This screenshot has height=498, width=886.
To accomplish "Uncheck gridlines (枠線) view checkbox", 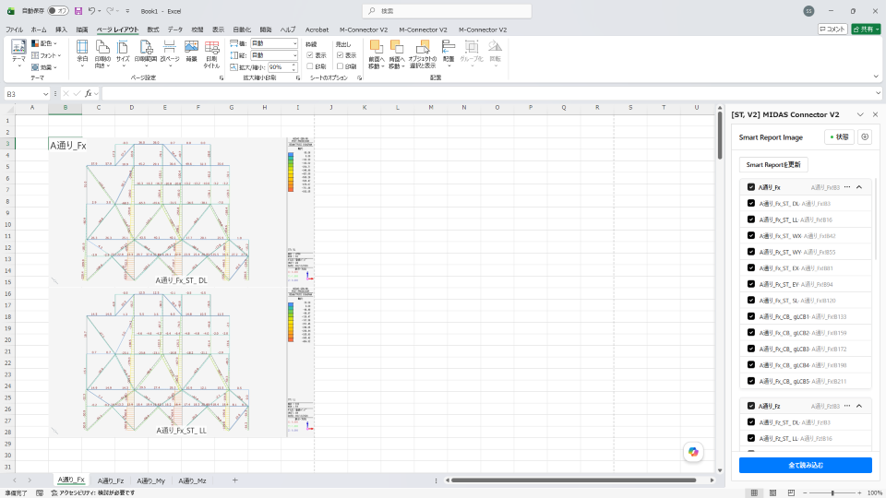I will click(310, 55).
